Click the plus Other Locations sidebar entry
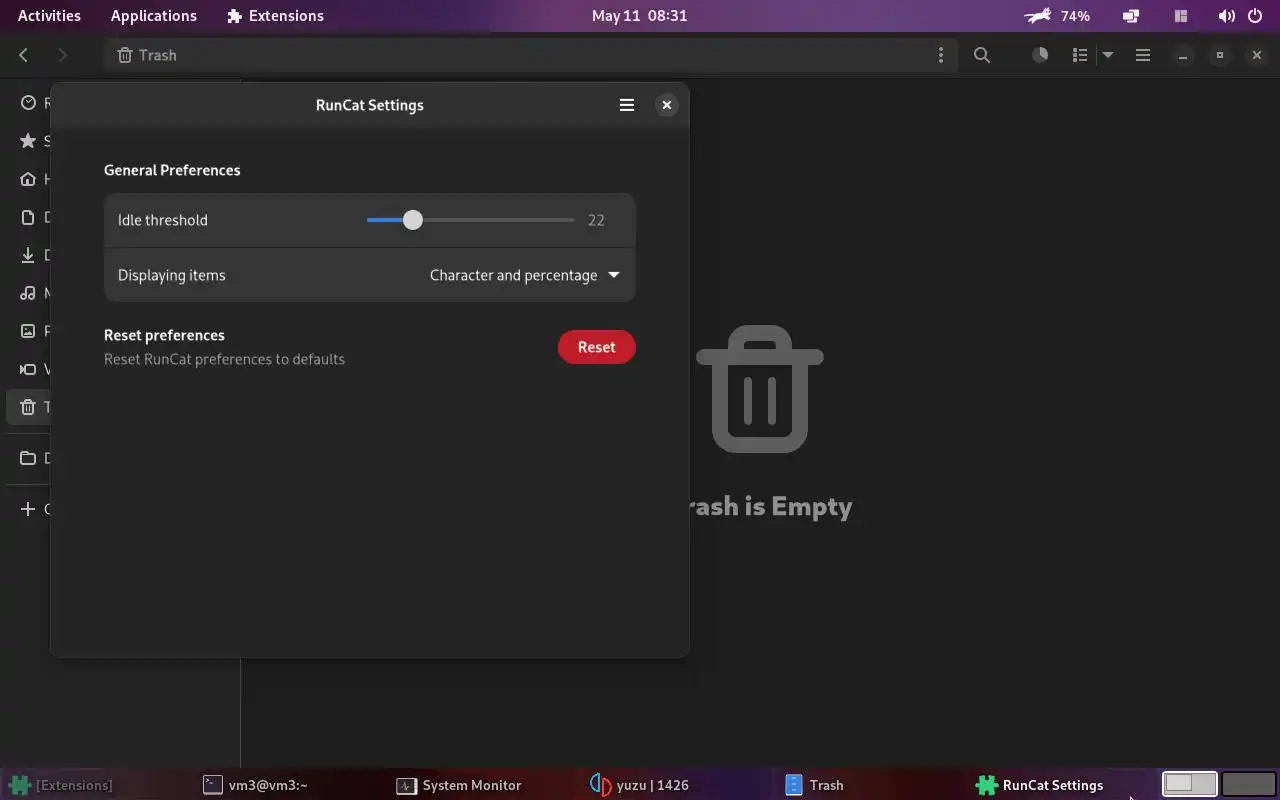 point(29,509)
